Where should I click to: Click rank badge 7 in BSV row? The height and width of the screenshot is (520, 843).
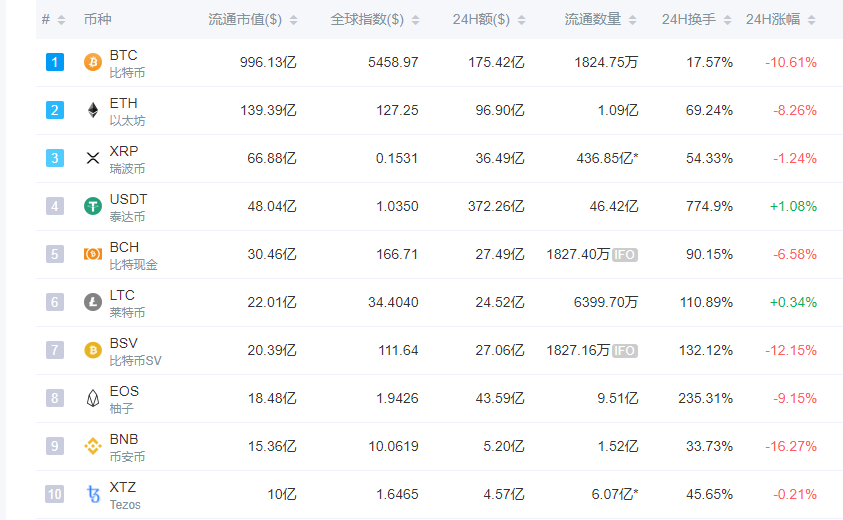click(x=55, y=350)
